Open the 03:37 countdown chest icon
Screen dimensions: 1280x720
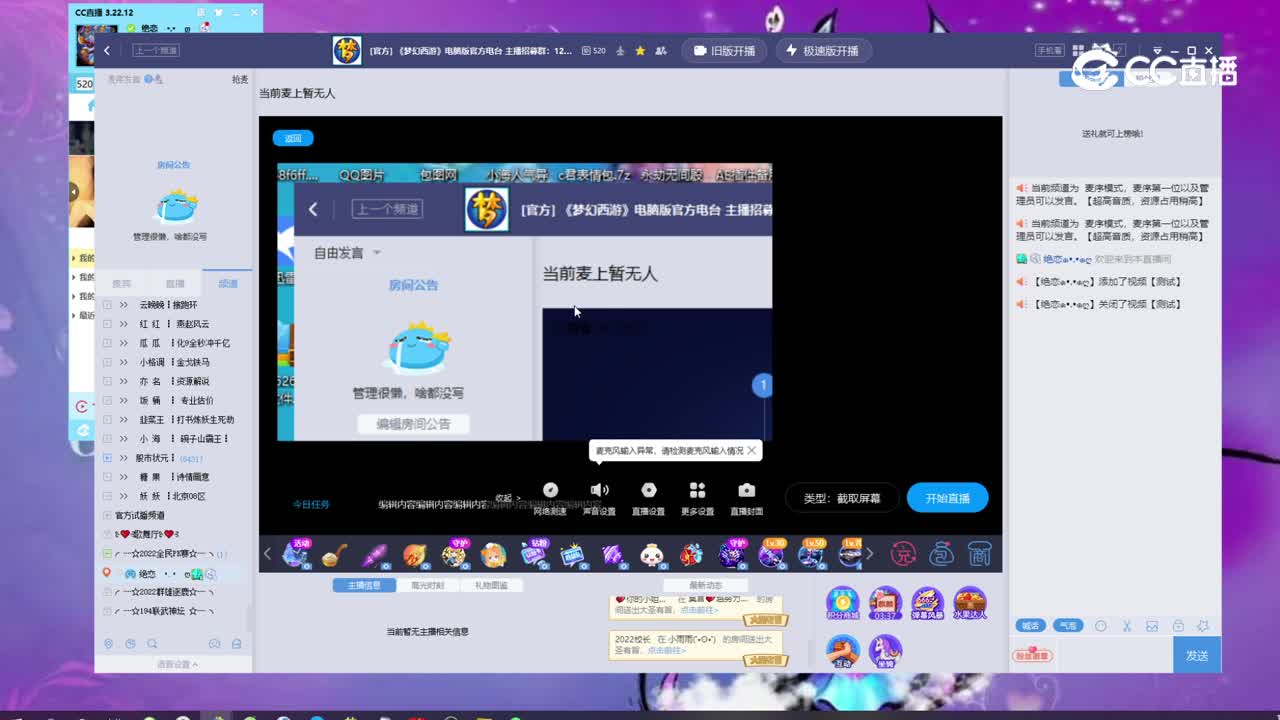pyautogui.click(x=885, y=603)
